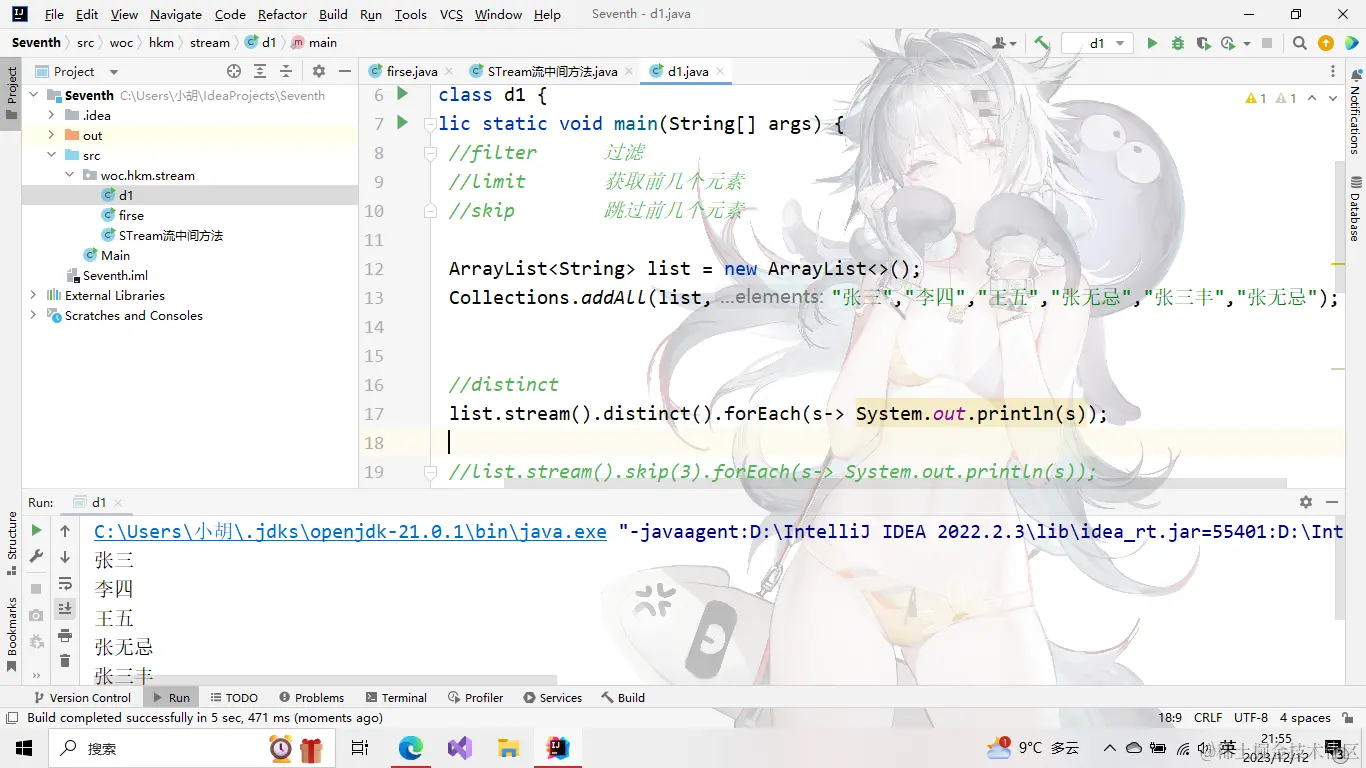Expand all nodes in the Project panel
Screen dimensions: 1366x768
pos(260,71)
